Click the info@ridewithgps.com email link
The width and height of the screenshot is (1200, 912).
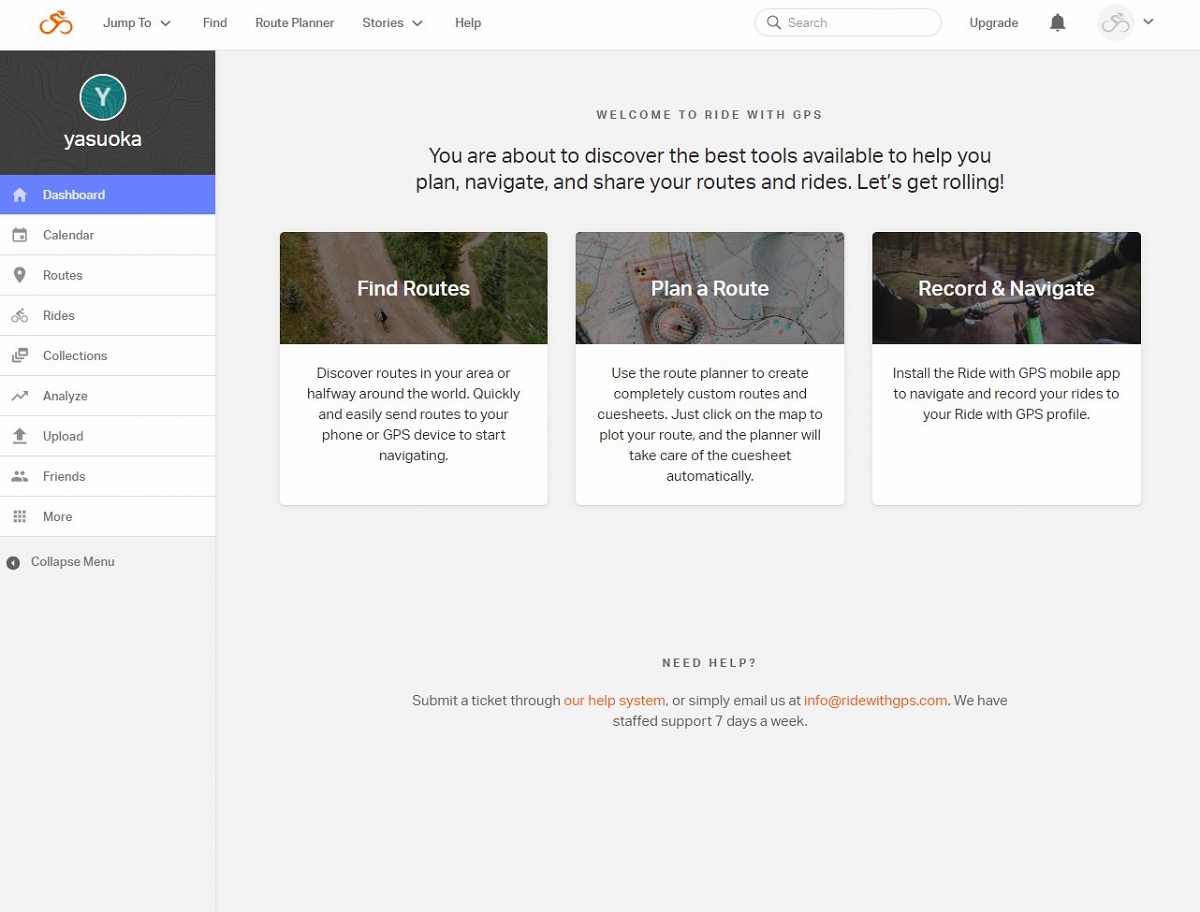pyautogui.click(x=875, y=700)
